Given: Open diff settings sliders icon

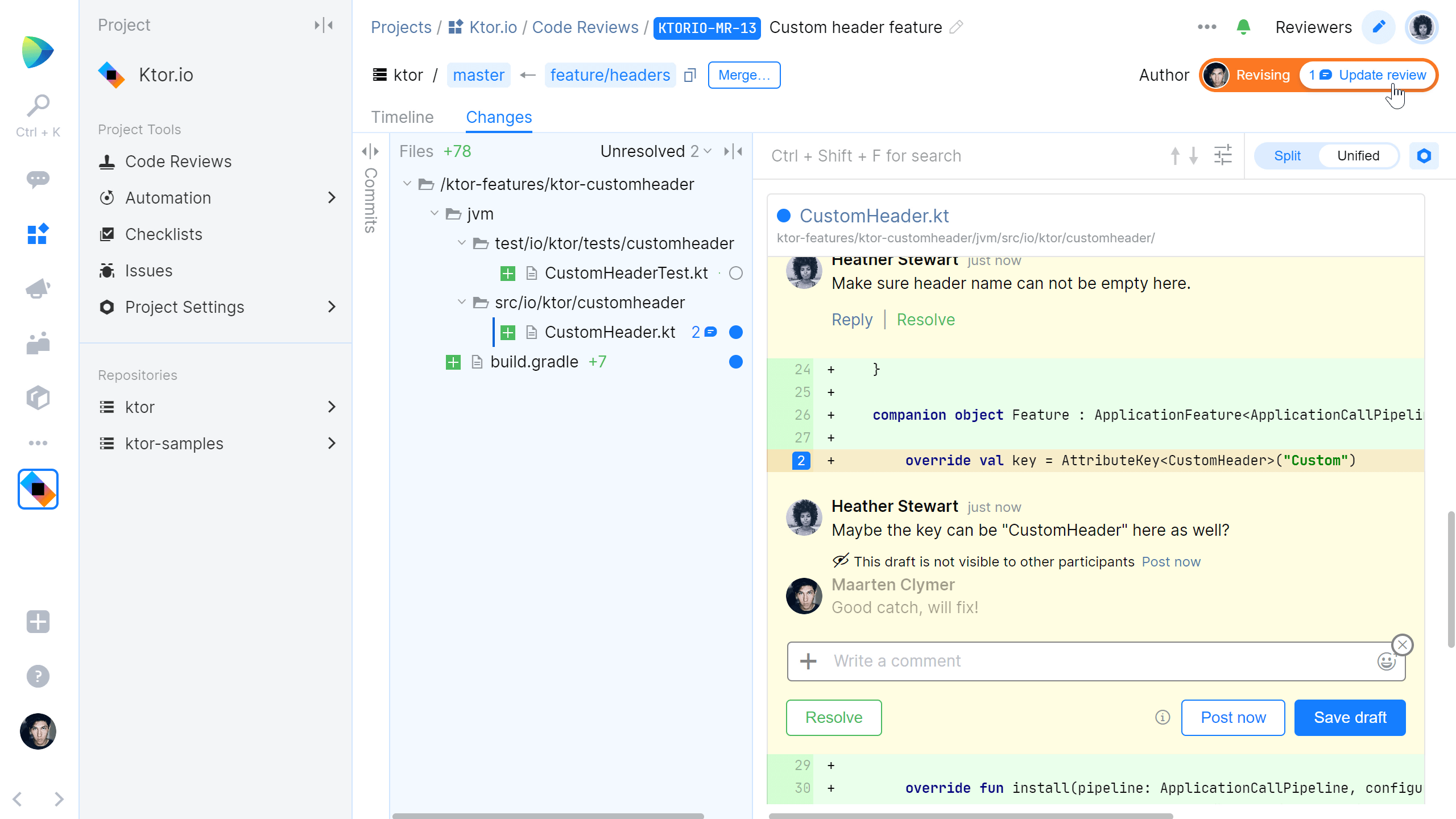Looking at the screenshot, I should [x=1223, y=155].
